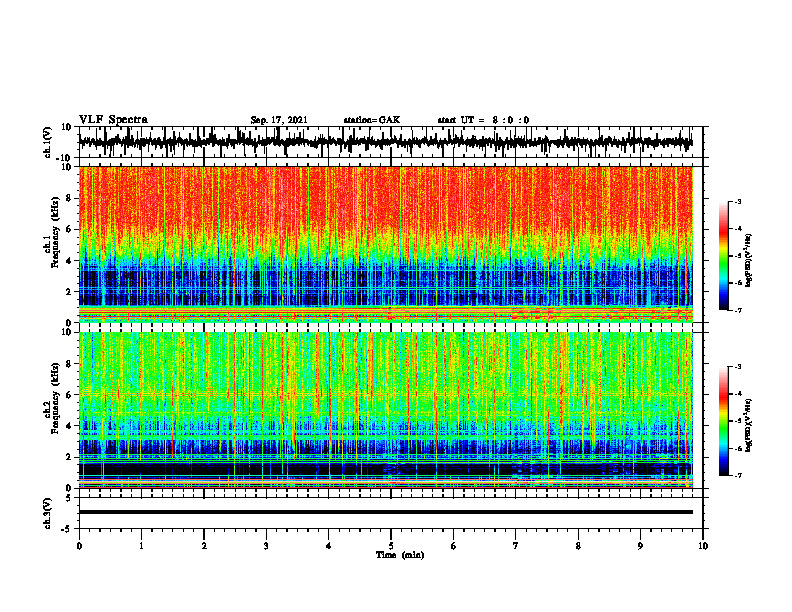Click the "station=GAK" label
This screenshot has width=792, height=612.
coord(372,120)
